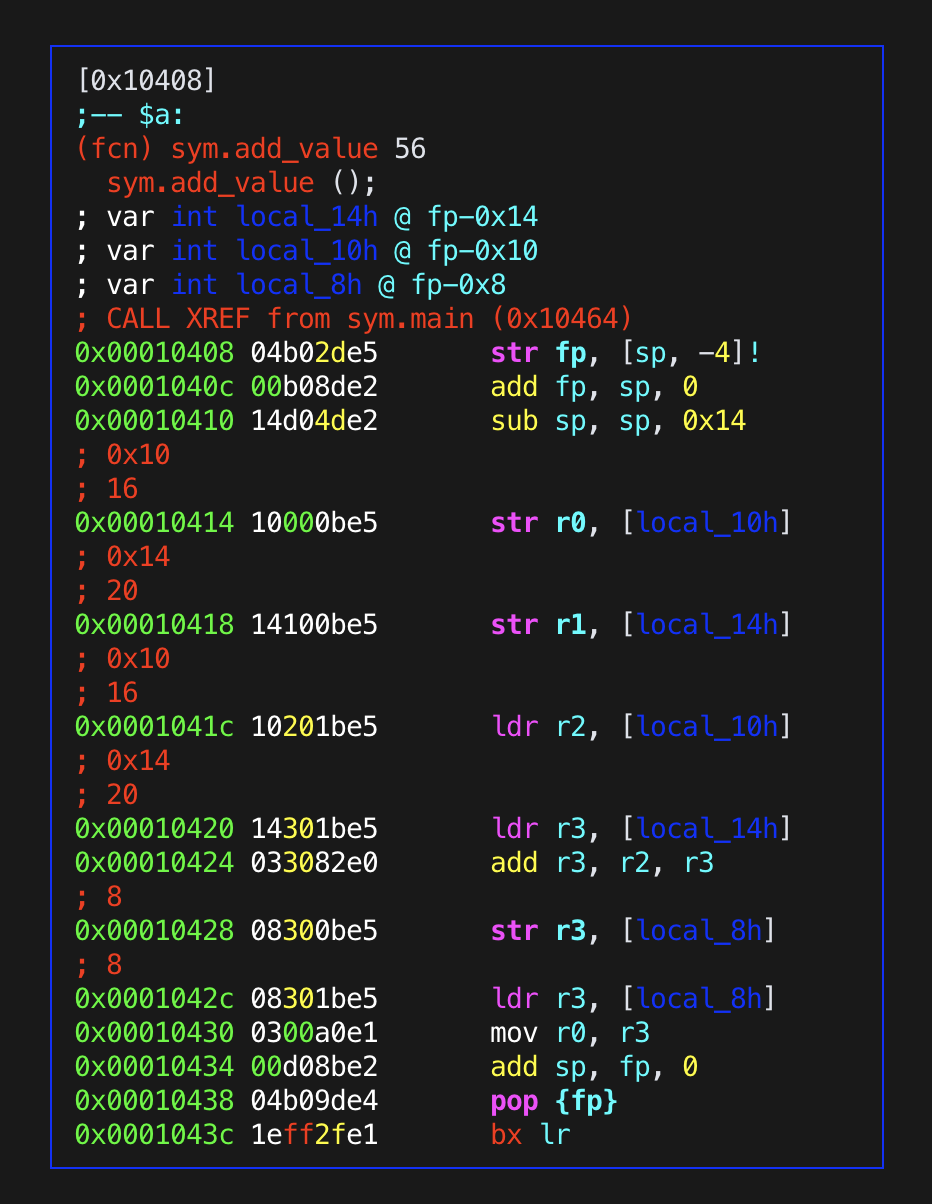Select the 'mov r0, r3' instruction

(x=570, y=1033)
